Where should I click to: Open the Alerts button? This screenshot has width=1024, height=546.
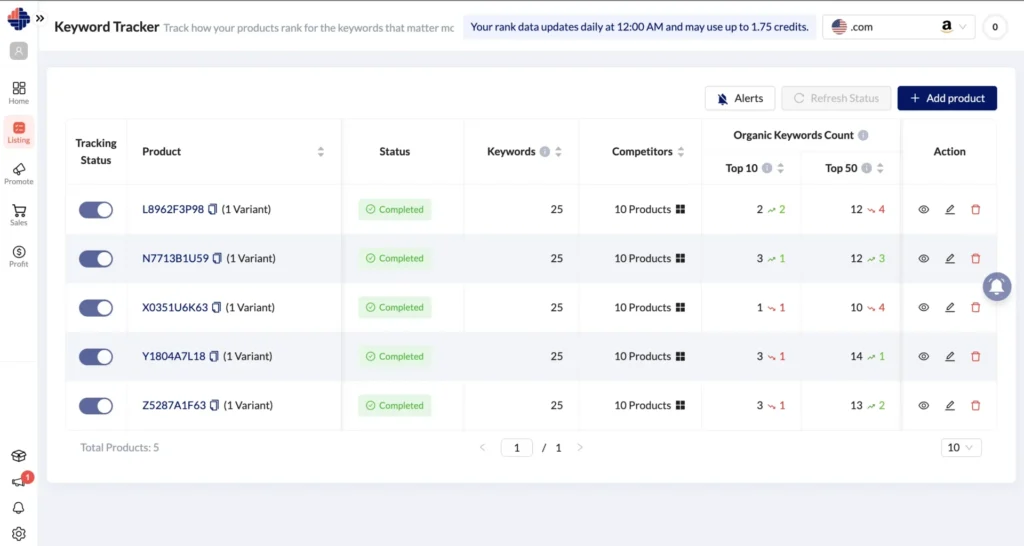(x=740, y=98)
